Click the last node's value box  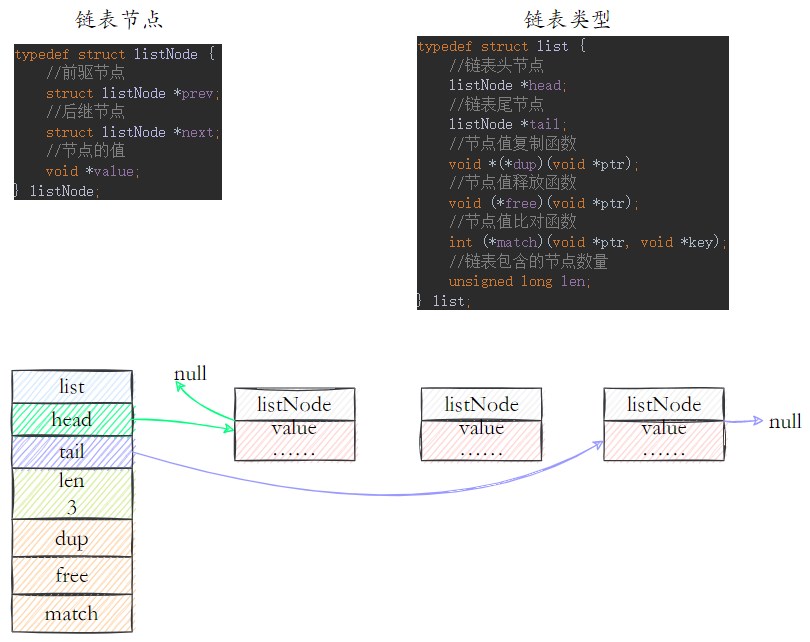pyautogui.click(x=664, y=441)
